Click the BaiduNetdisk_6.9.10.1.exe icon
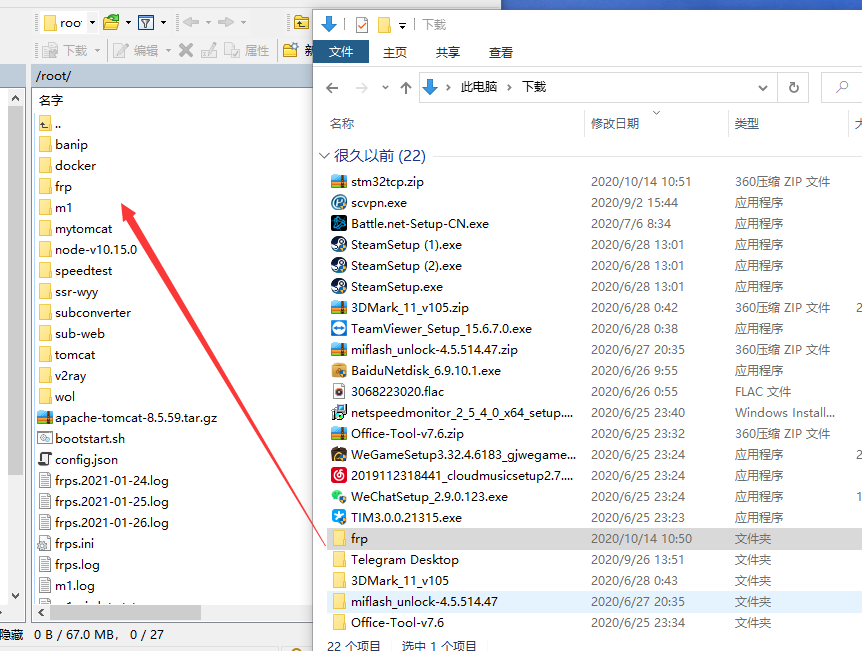862x651 pixels. tap(339, 370)
